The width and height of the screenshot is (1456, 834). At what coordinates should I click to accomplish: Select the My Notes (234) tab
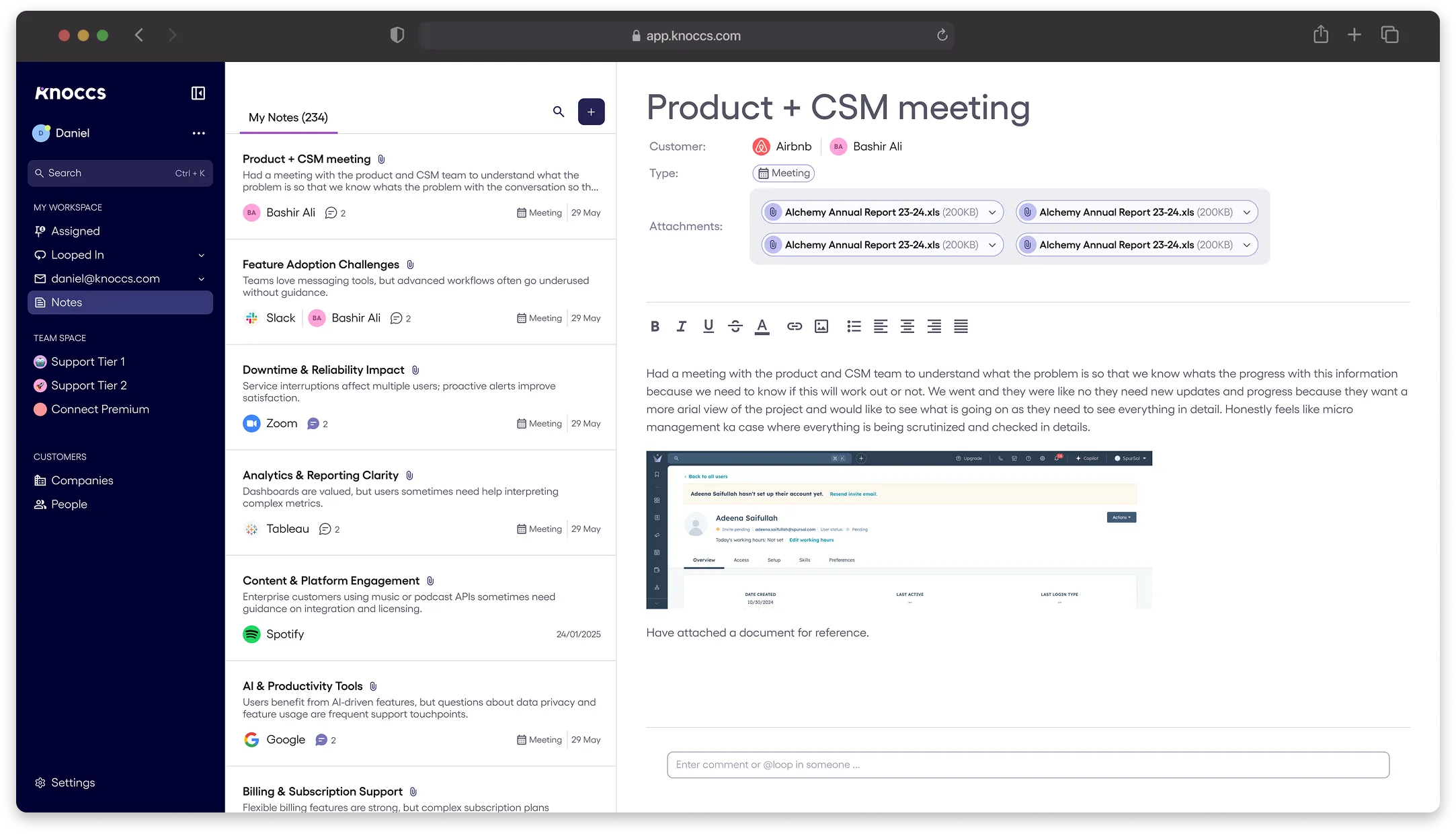pyautogui.click(x=288, y=118)
